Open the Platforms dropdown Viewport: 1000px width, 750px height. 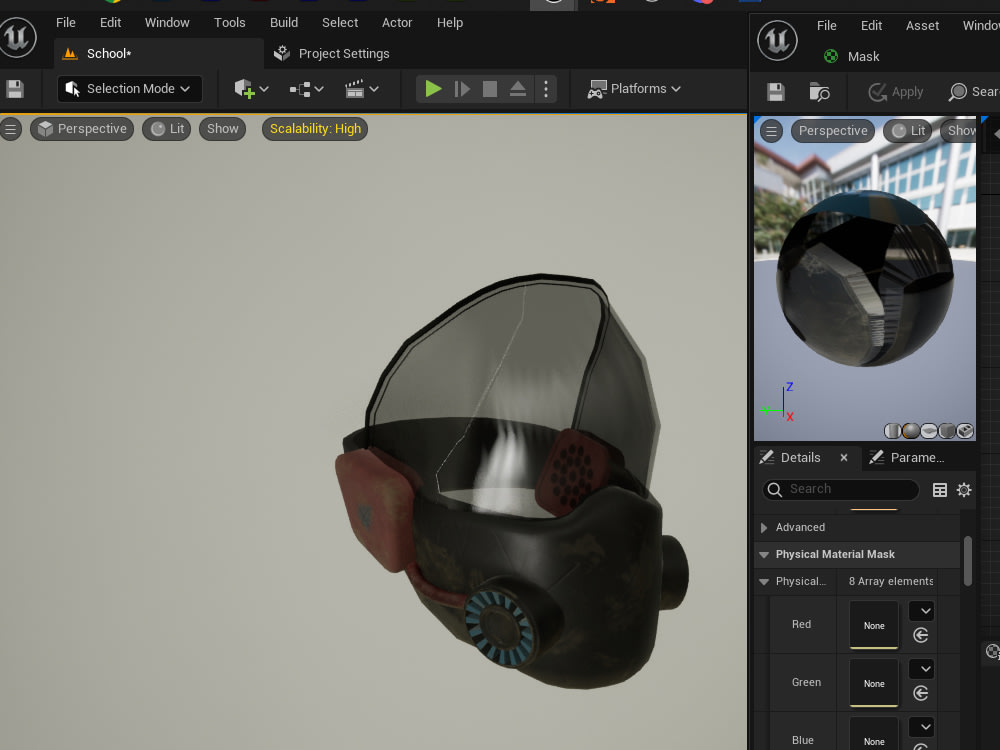click(634, 89)
